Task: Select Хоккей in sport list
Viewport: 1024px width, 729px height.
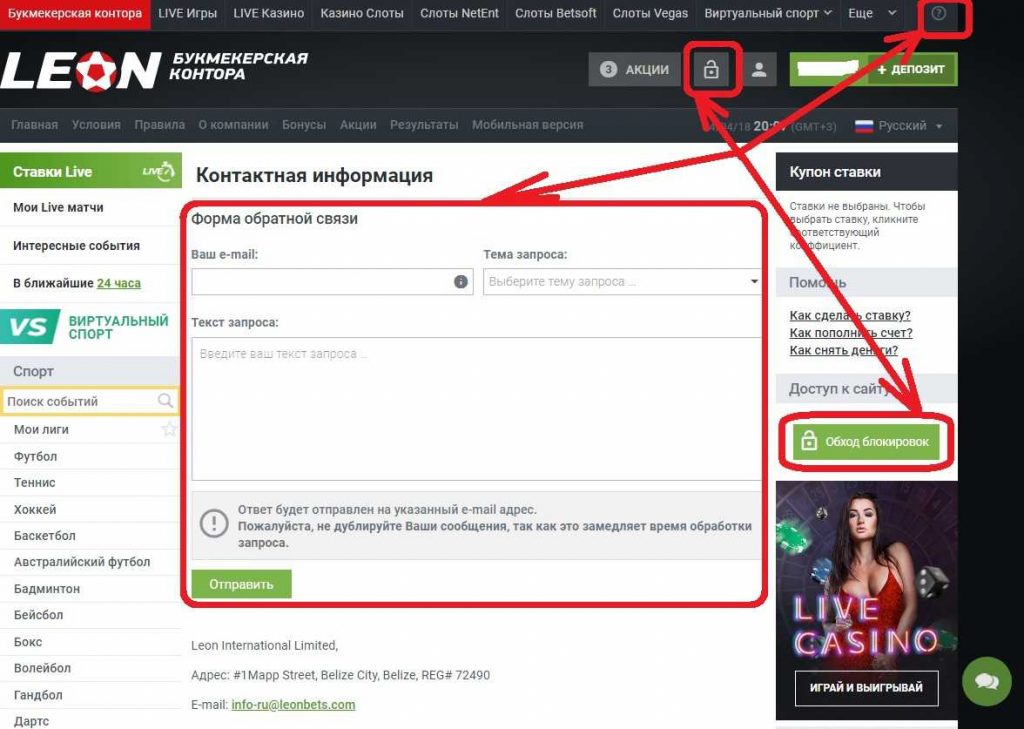Action: 35,510
